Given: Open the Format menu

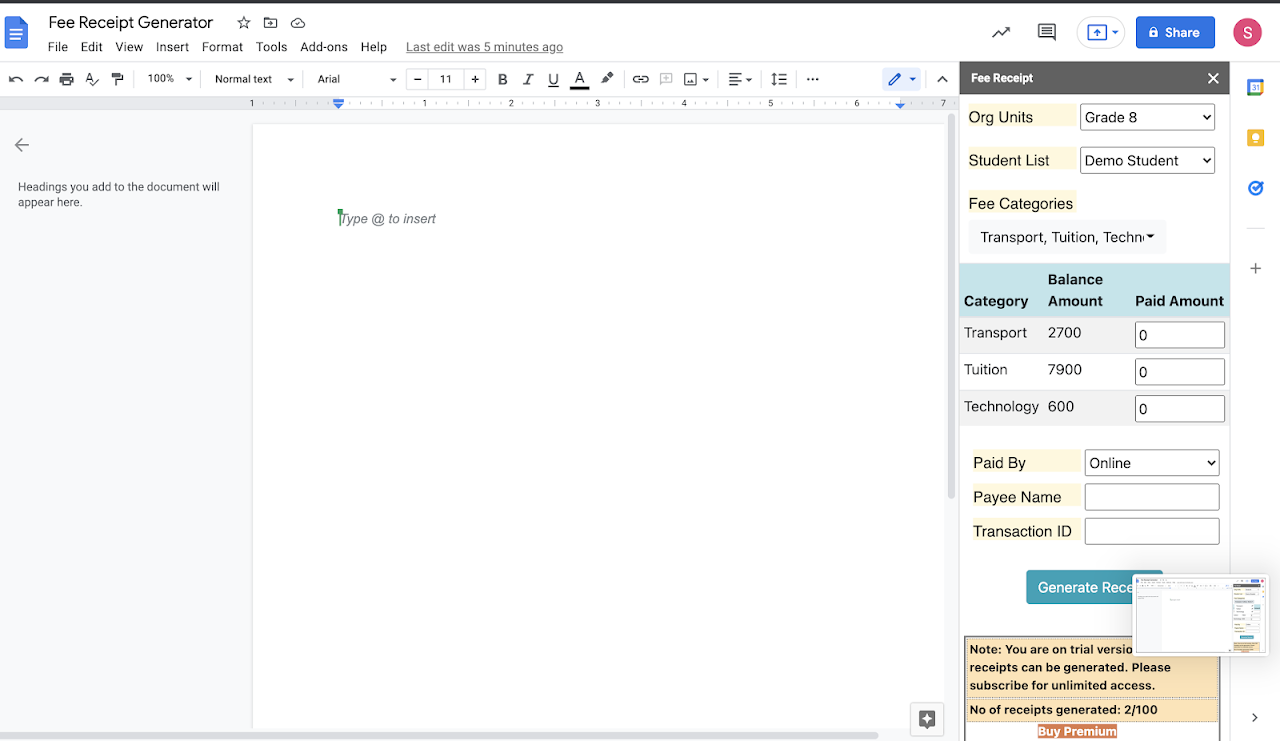Looking at the screenshot, I should (x=222, y=47).
